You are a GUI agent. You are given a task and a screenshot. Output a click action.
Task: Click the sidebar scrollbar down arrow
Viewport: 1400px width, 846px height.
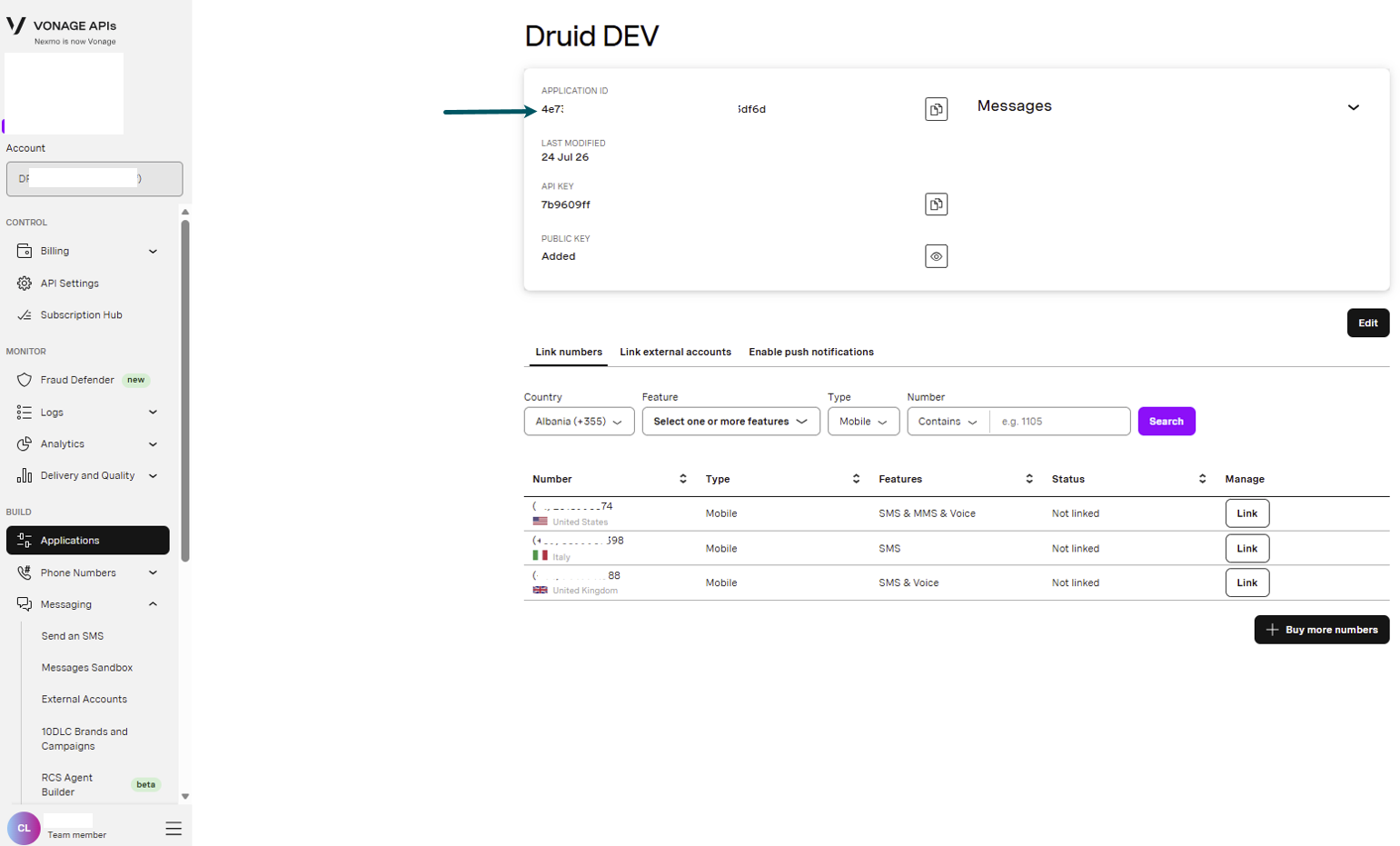[185, 796]
